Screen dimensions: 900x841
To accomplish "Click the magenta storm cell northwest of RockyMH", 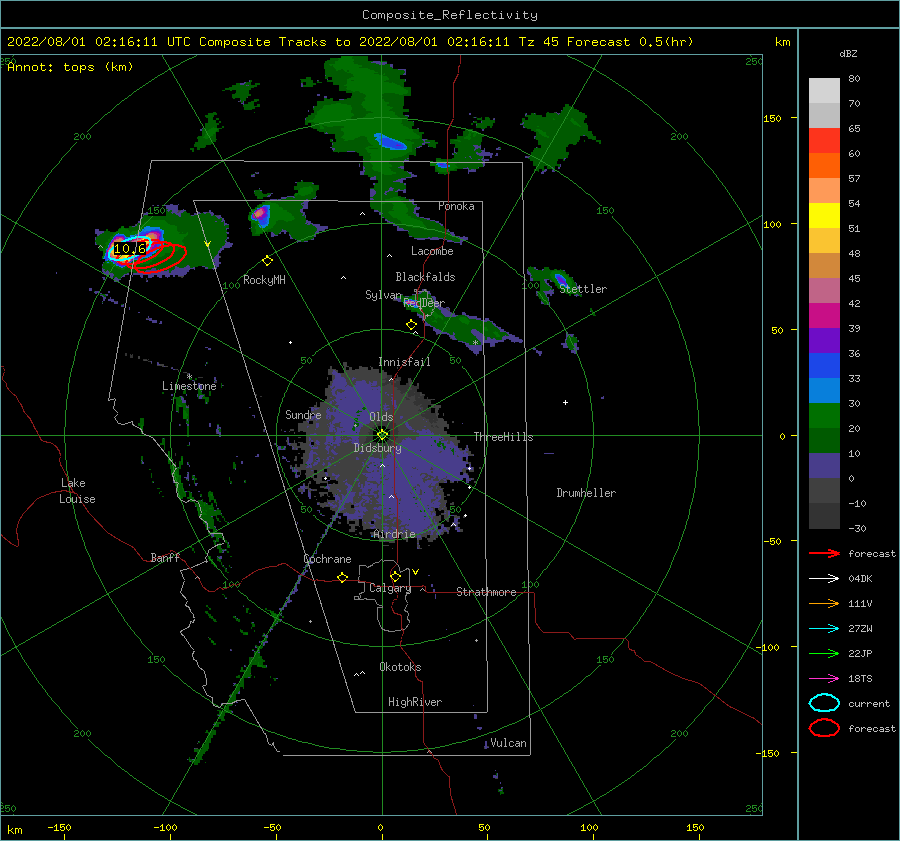I will tap(260, 214).
